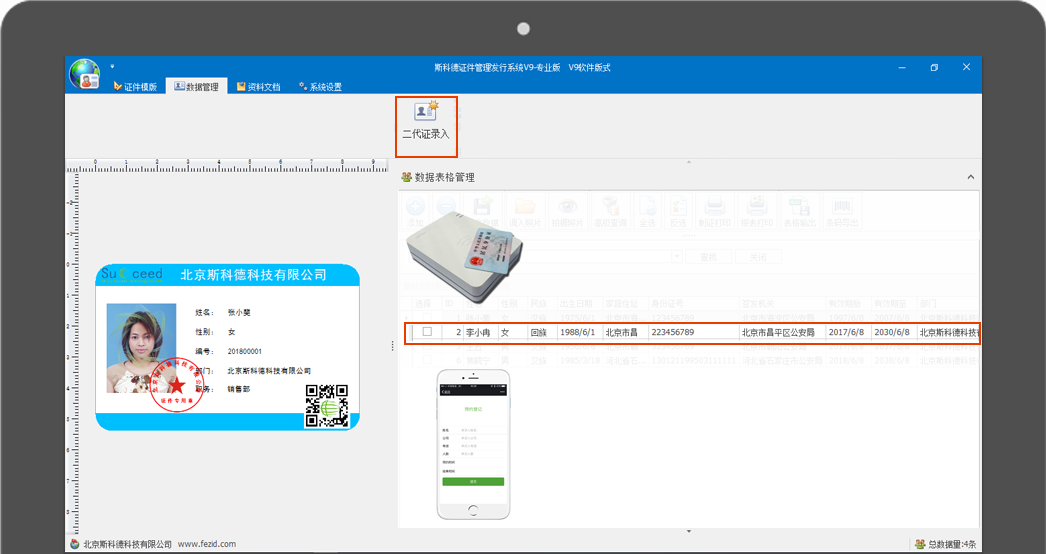Click the status bar globe icon beside 北京斯科德科技有限公司
The height and width of the screenshot is (554, 1046).
click(x=75, y=544)
